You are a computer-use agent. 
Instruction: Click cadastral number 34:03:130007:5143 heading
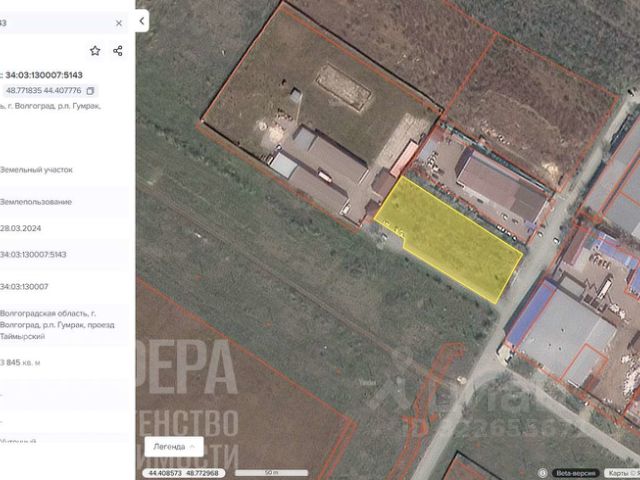44,75
